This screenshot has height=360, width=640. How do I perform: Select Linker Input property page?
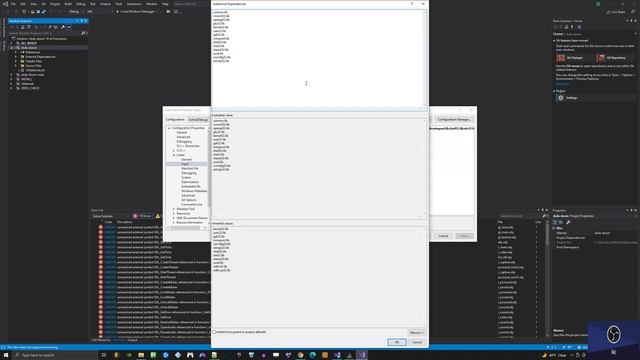click(x=185, y=164)
